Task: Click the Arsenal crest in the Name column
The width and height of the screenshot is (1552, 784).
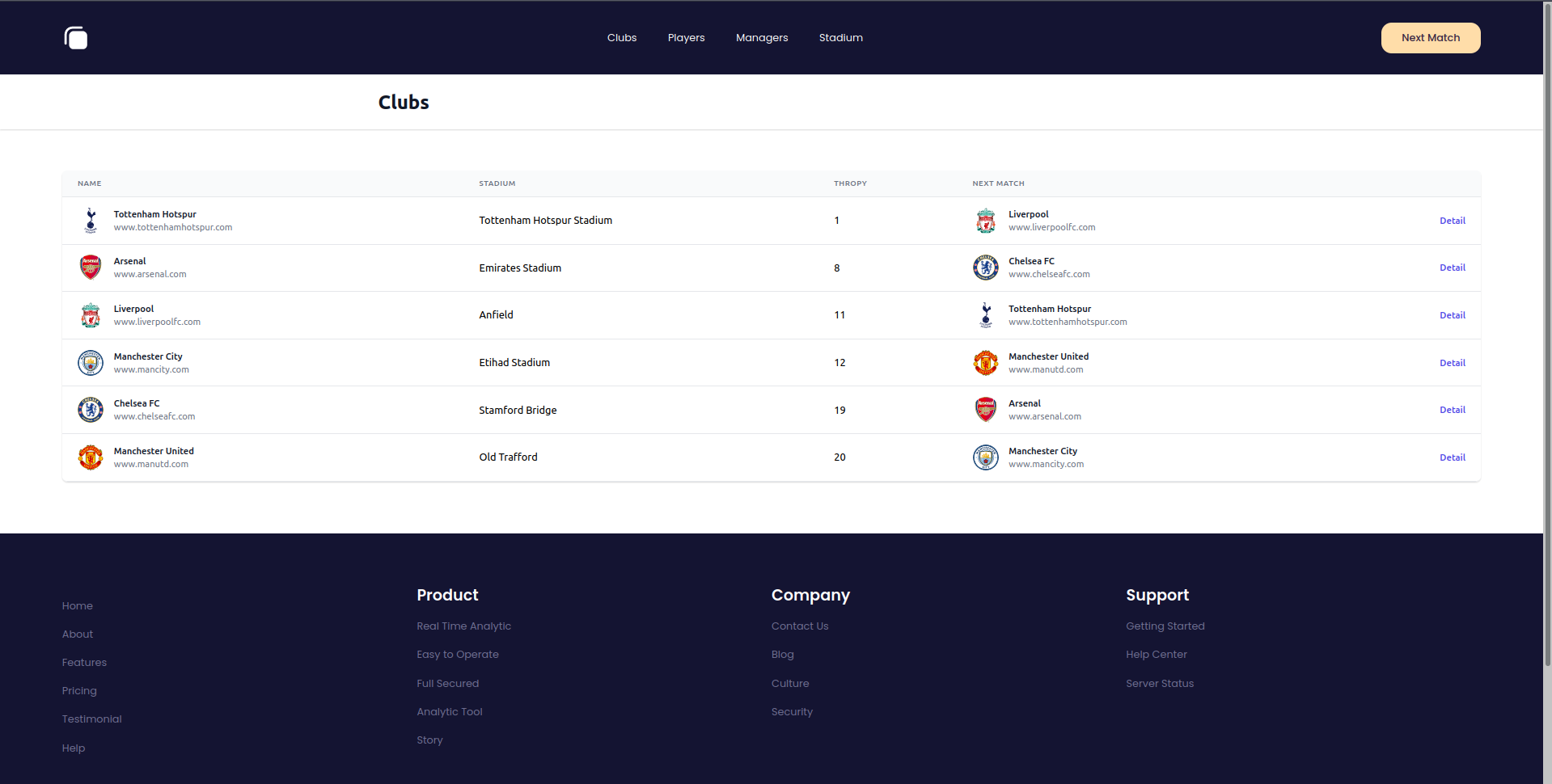Action: (91, 267)
